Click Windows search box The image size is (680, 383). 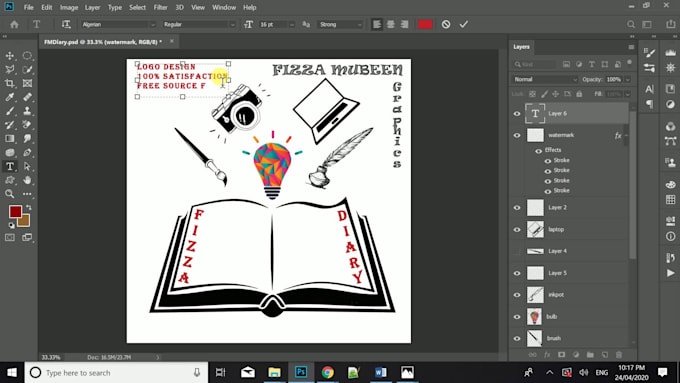point(116,373)
